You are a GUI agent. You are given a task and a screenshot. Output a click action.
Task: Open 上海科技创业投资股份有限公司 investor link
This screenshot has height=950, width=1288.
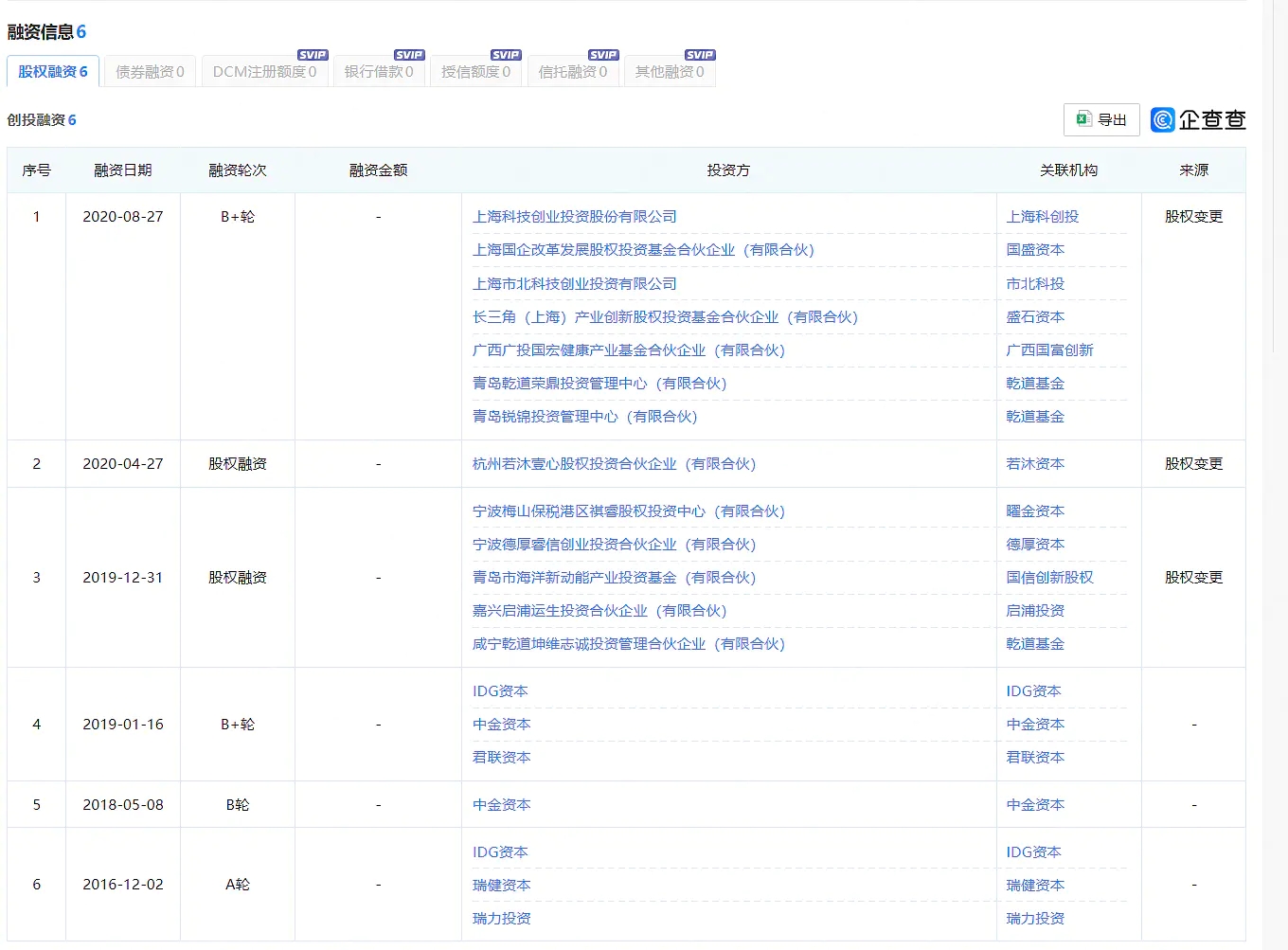pyautogui.click(x=575, y=217)
